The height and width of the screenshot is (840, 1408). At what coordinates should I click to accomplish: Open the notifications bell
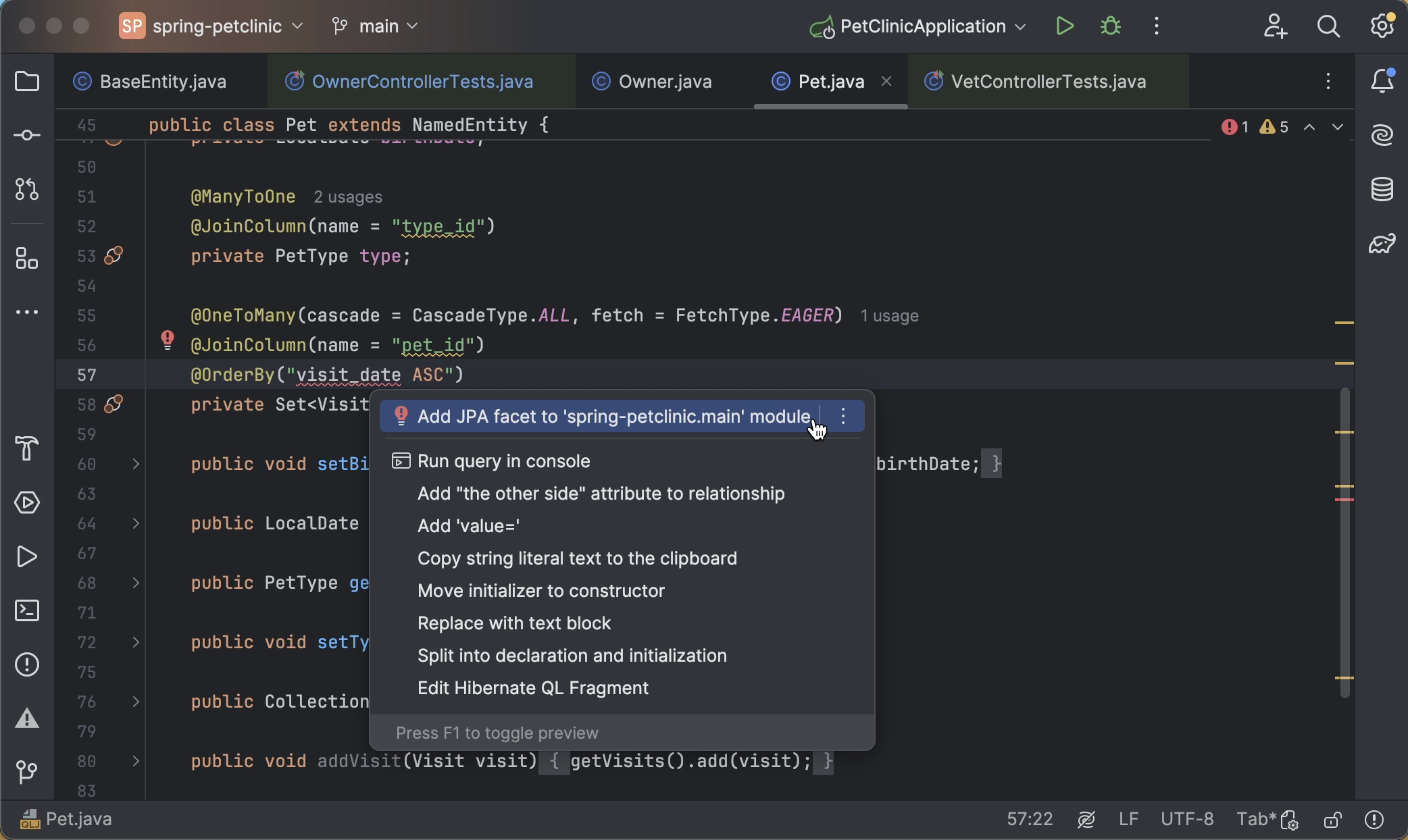coord(1382,80)
